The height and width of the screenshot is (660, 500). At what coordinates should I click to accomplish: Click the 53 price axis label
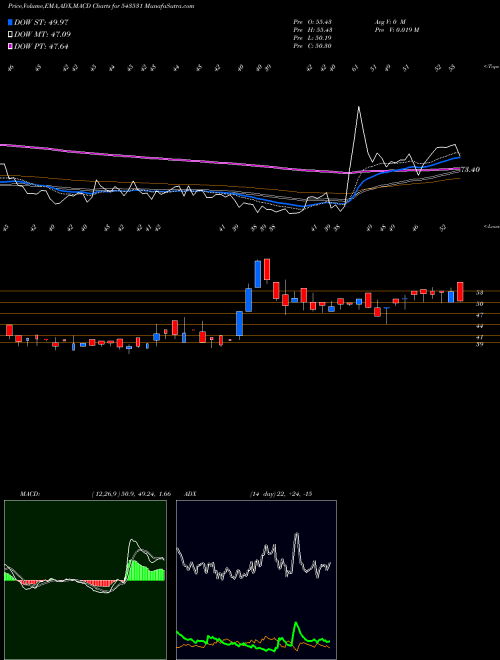(479, 293)
